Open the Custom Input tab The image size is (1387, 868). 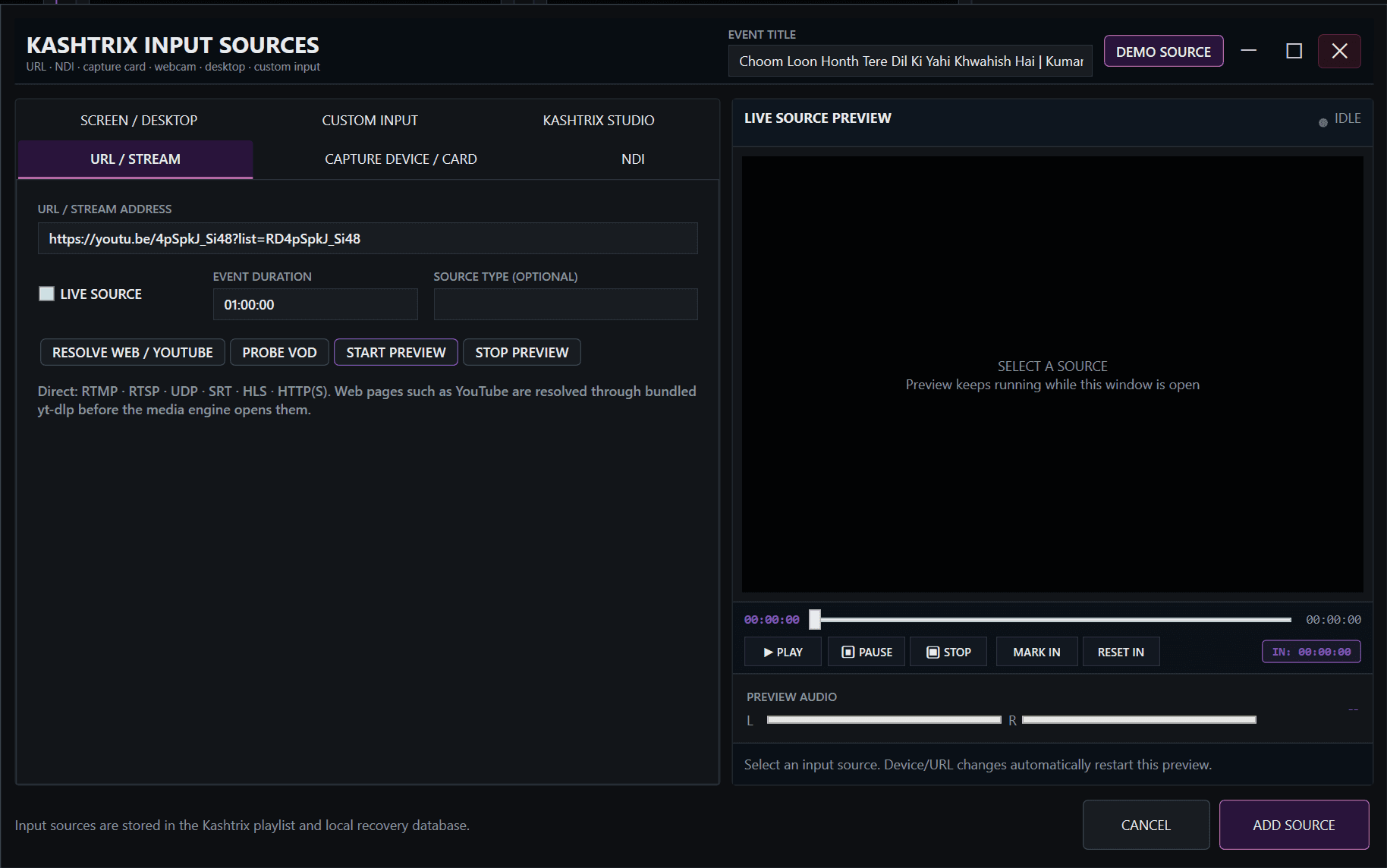click(370, 120)
